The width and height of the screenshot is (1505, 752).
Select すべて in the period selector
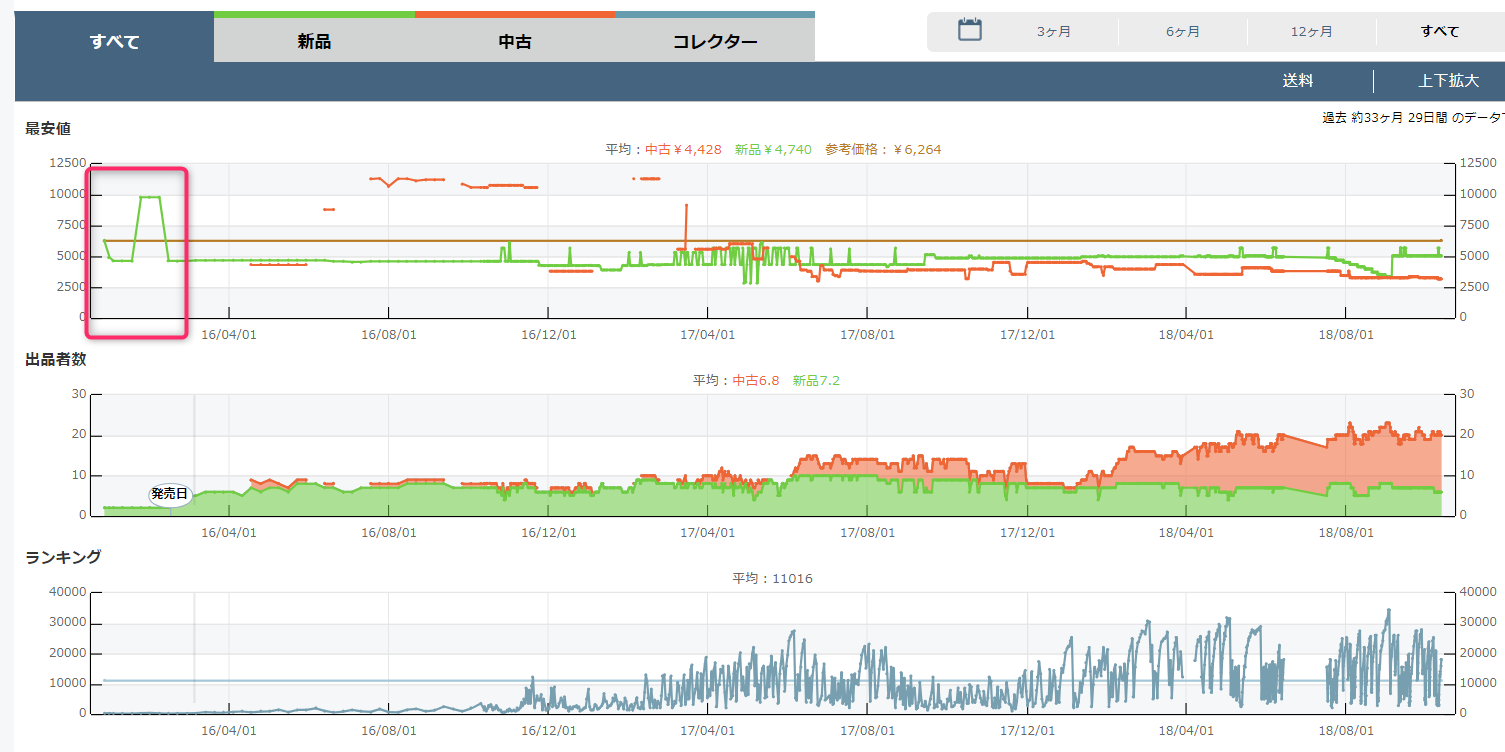click(x=1439, y=32)
